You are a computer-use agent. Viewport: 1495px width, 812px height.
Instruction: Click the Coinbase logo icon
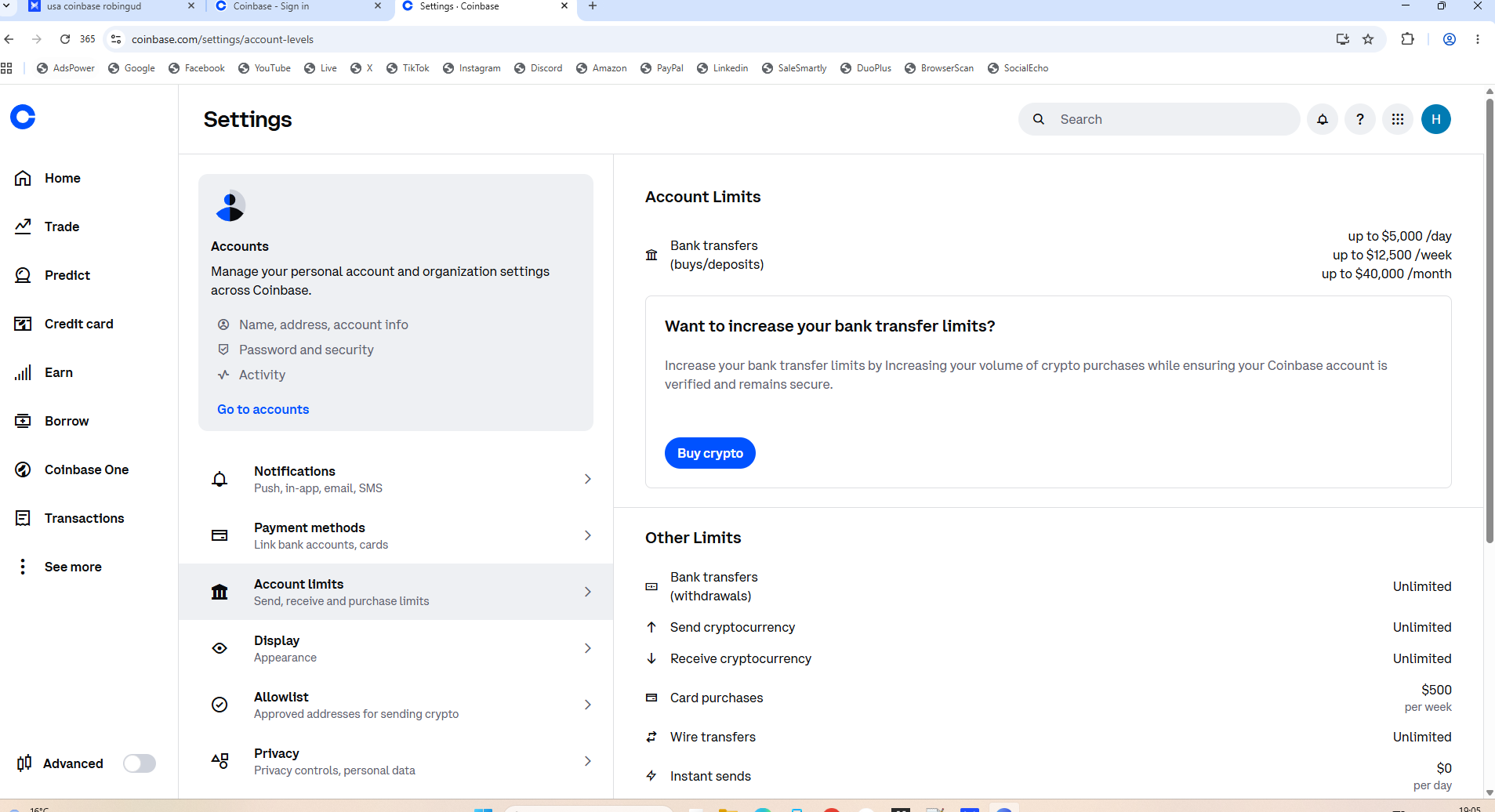(x=23, y=118)
